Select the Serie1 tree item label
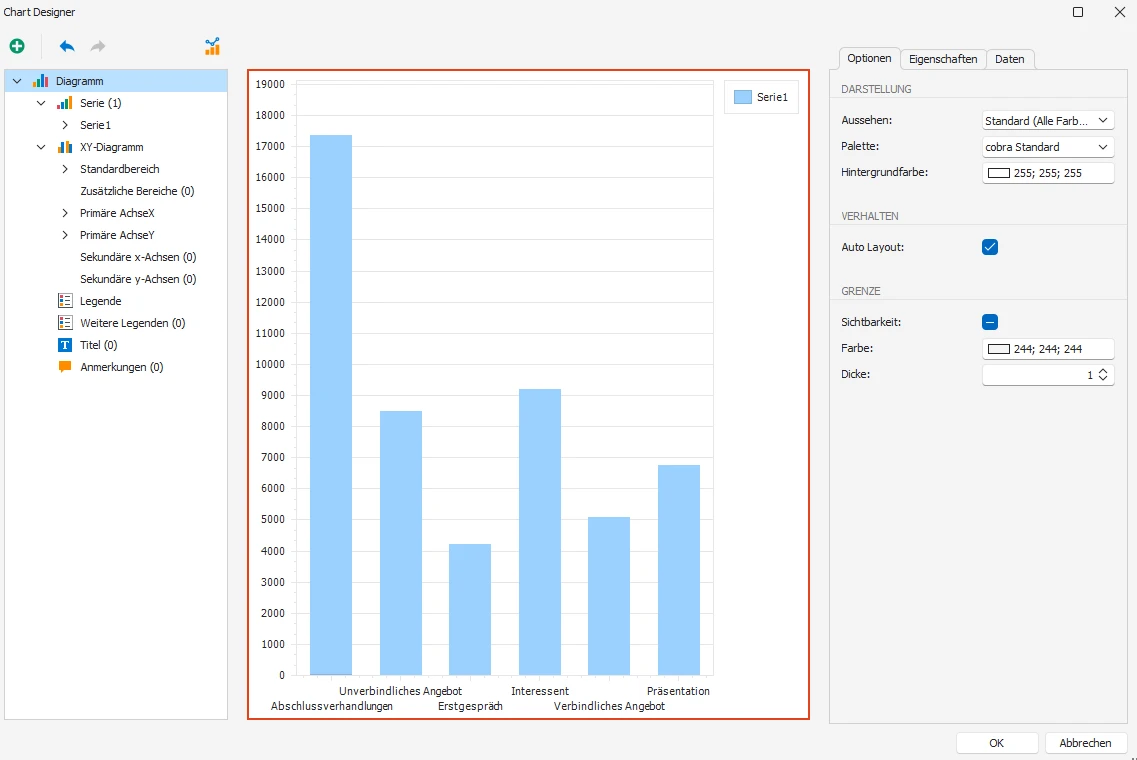This screenshot has width=1137, height=760. (x=95, y=125)
